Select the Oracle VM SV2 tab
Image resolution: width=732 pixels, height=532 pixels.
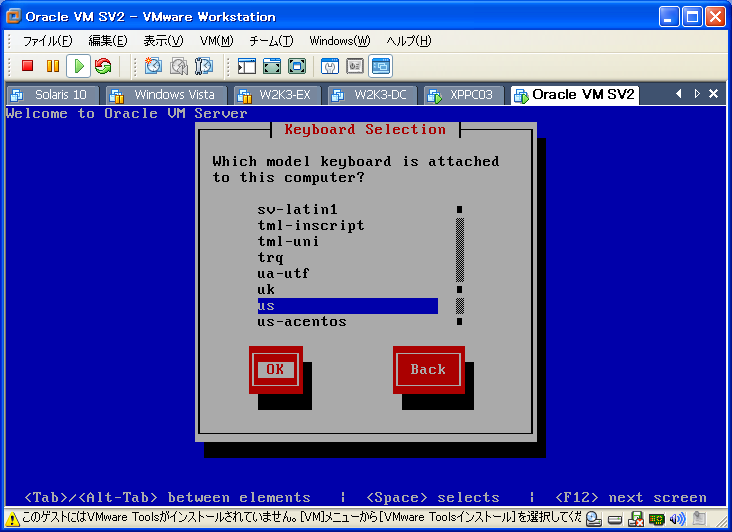click(x=575, y=95)
